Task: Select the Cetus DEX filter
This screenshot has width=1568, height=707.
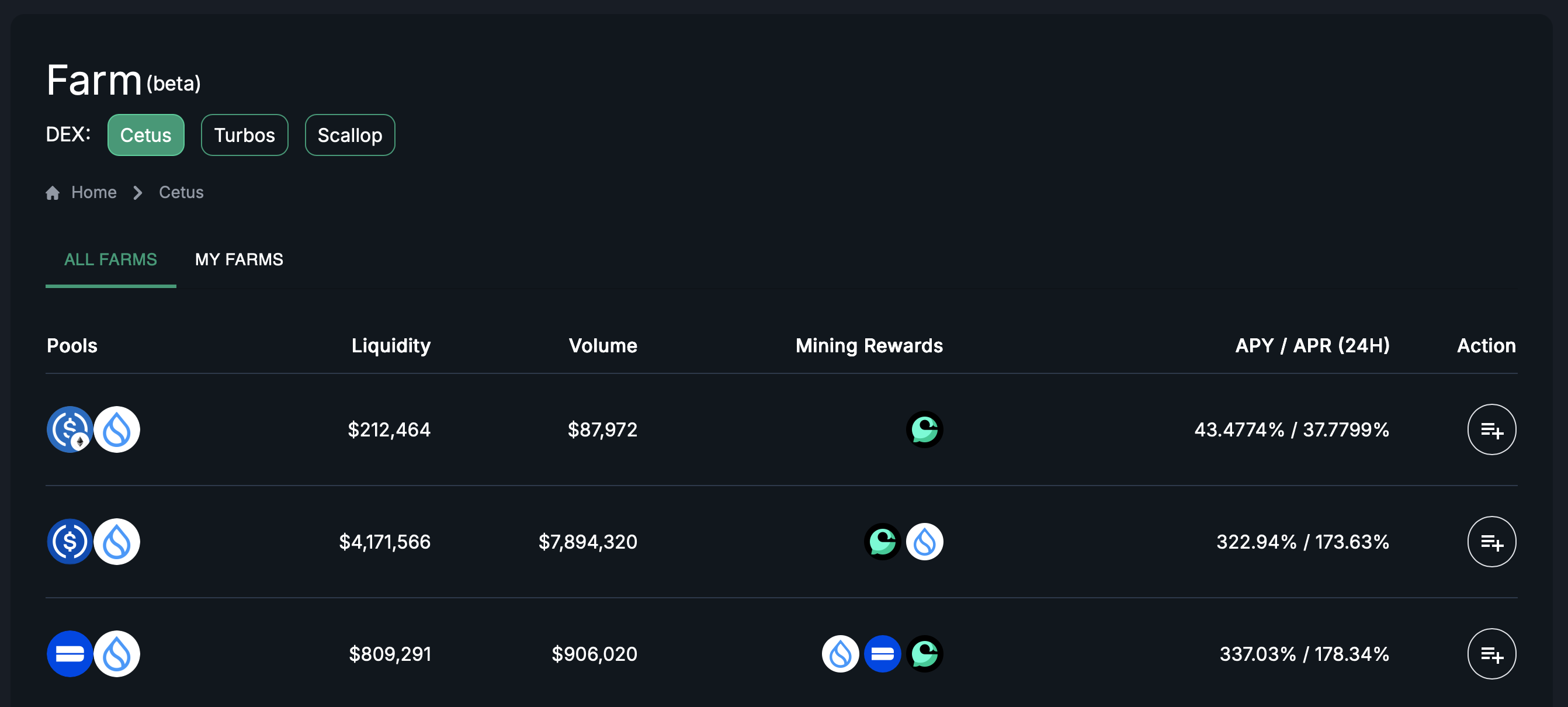Action: coord(145,135)
